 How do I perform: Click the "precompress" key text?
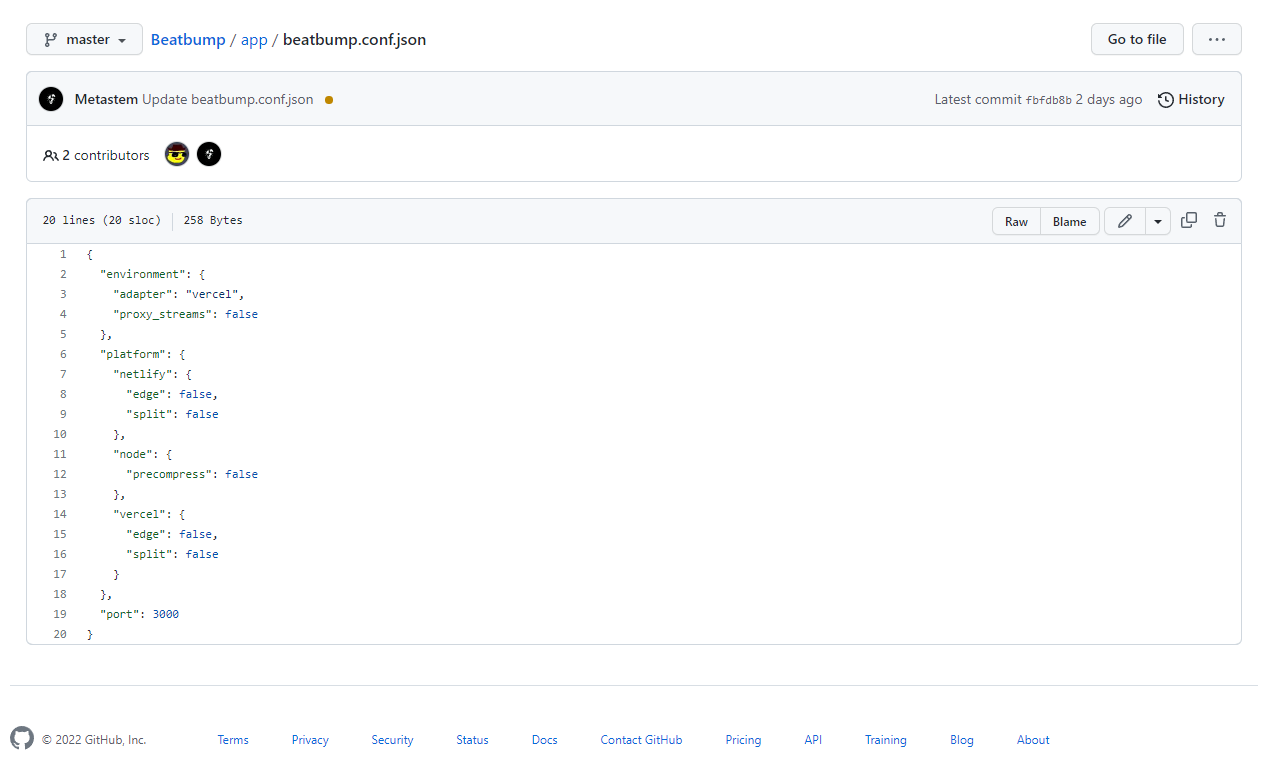(x=169, y=474)
